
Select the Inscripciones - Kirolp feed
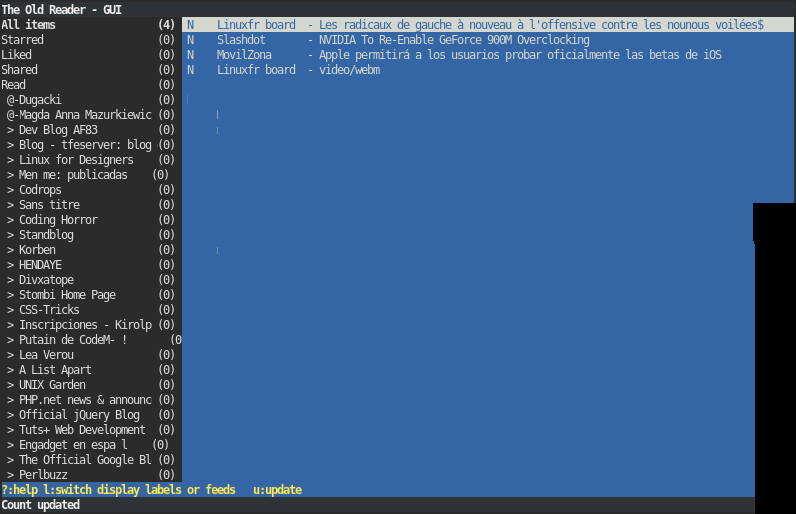(90, 325)
